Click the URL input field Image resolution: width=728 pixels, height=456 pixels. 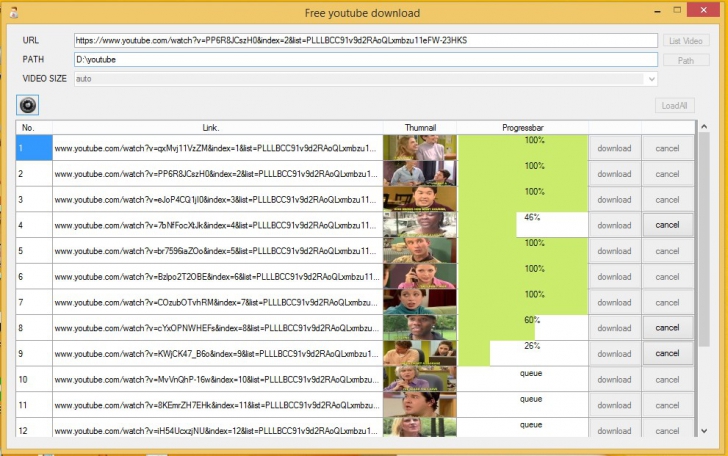pyautogui.click(x=365, y=40)
